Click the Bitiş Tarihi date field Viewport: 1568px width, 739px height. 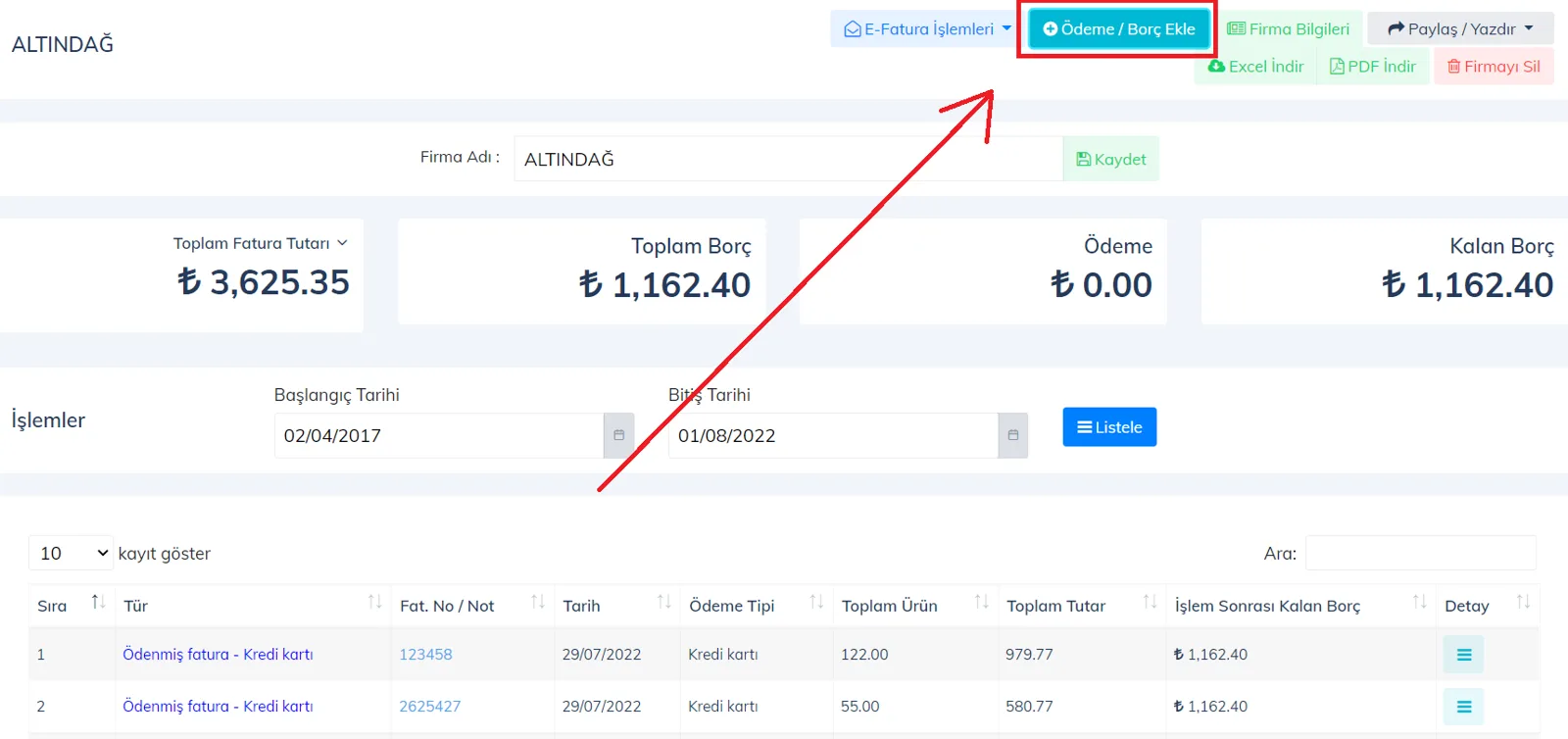pos(833,435)
